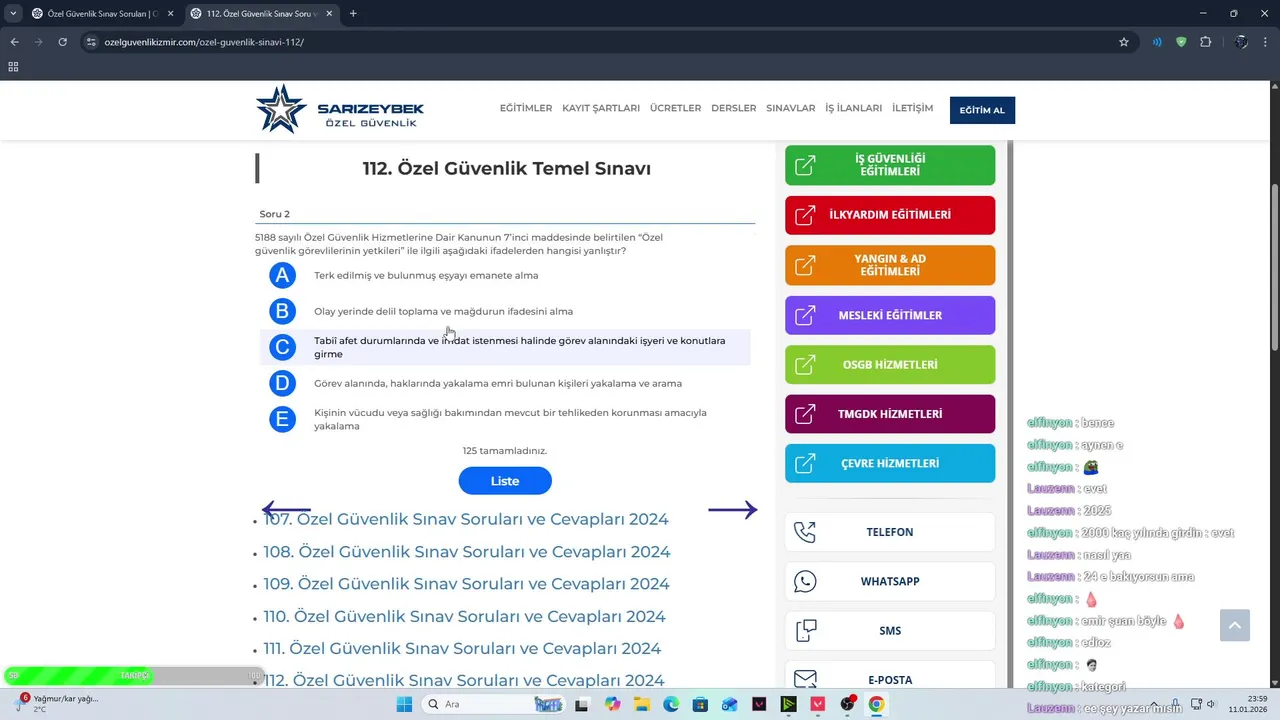The image size is (1280, 720).
Task: Go to the next question with right arrow
Action: click(733, 510)
